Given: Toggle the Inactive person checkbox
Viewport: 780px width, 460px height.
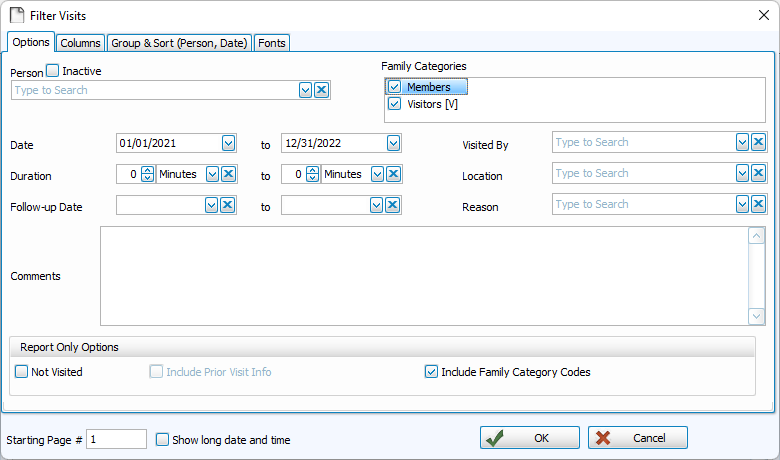Looking at the screenshot, I should [53, 71].
